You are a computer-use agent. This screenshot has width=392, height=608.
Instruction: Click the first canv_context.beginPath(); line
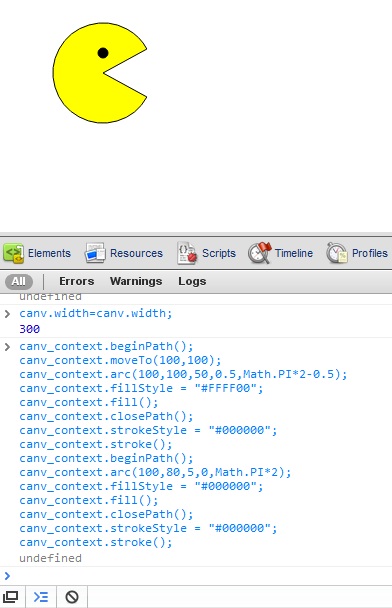106,346
